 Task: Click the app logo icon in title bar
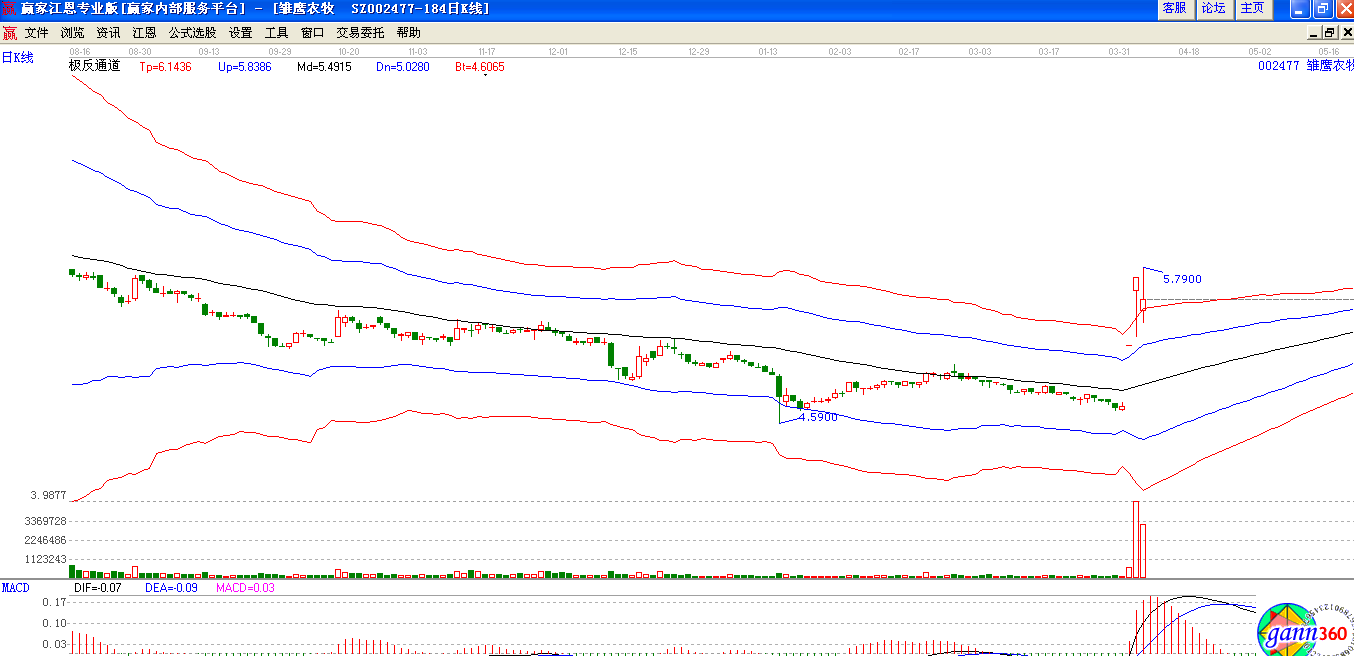coord(9,9)
